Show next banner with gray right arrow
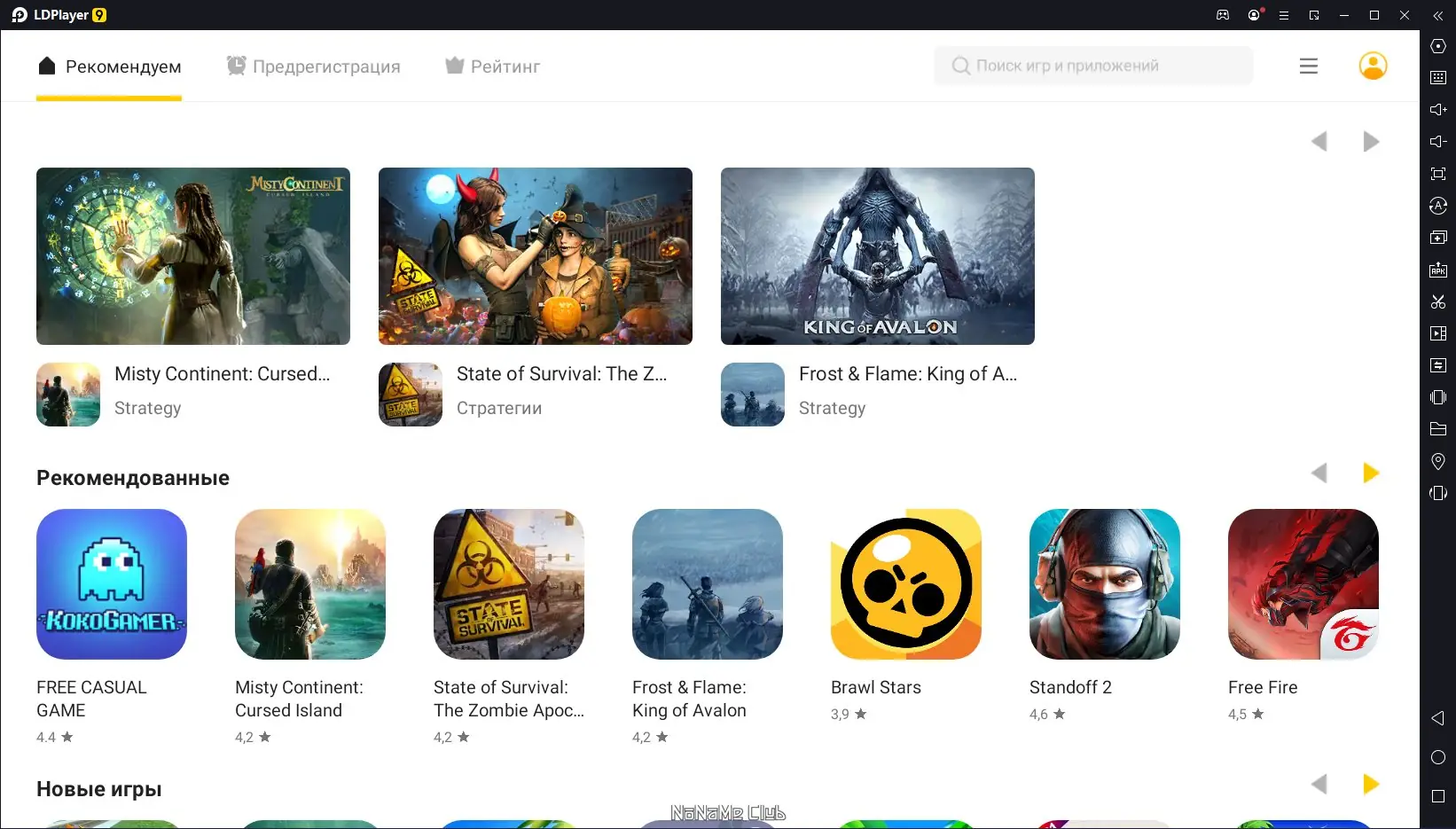Screen dimensions: 1456x829 pyautogui.click(x=1371, y=142)
